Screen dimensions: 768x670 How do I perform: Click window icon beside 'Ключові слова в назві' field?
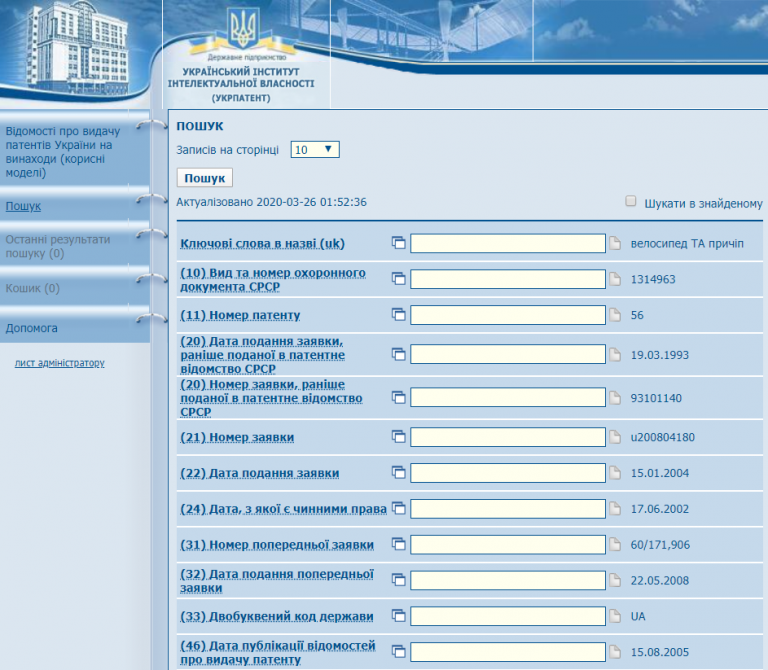coord(398,243)
